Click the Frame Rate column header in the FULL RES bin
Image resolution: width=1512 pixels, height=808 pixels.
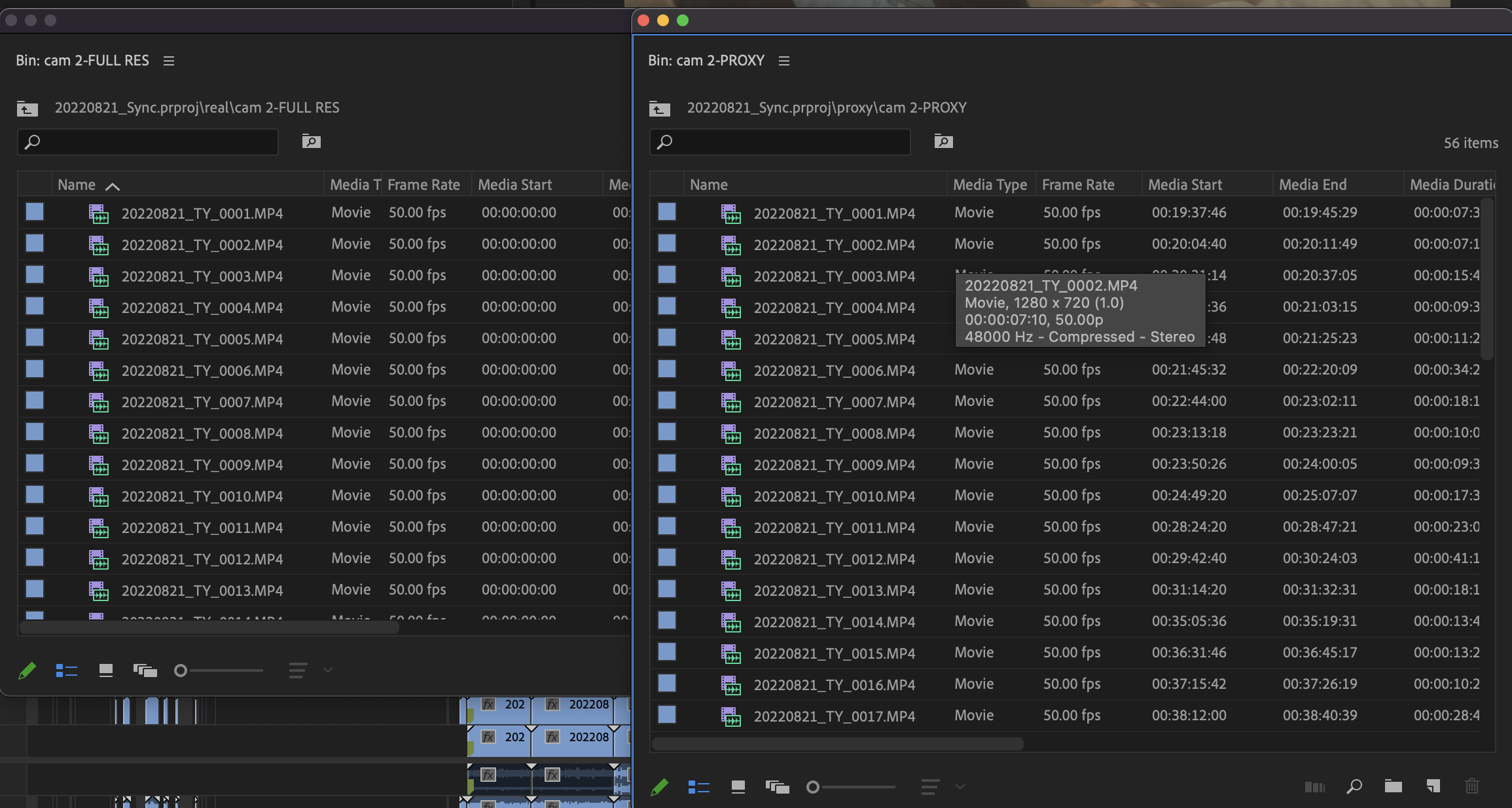(426, 184)
